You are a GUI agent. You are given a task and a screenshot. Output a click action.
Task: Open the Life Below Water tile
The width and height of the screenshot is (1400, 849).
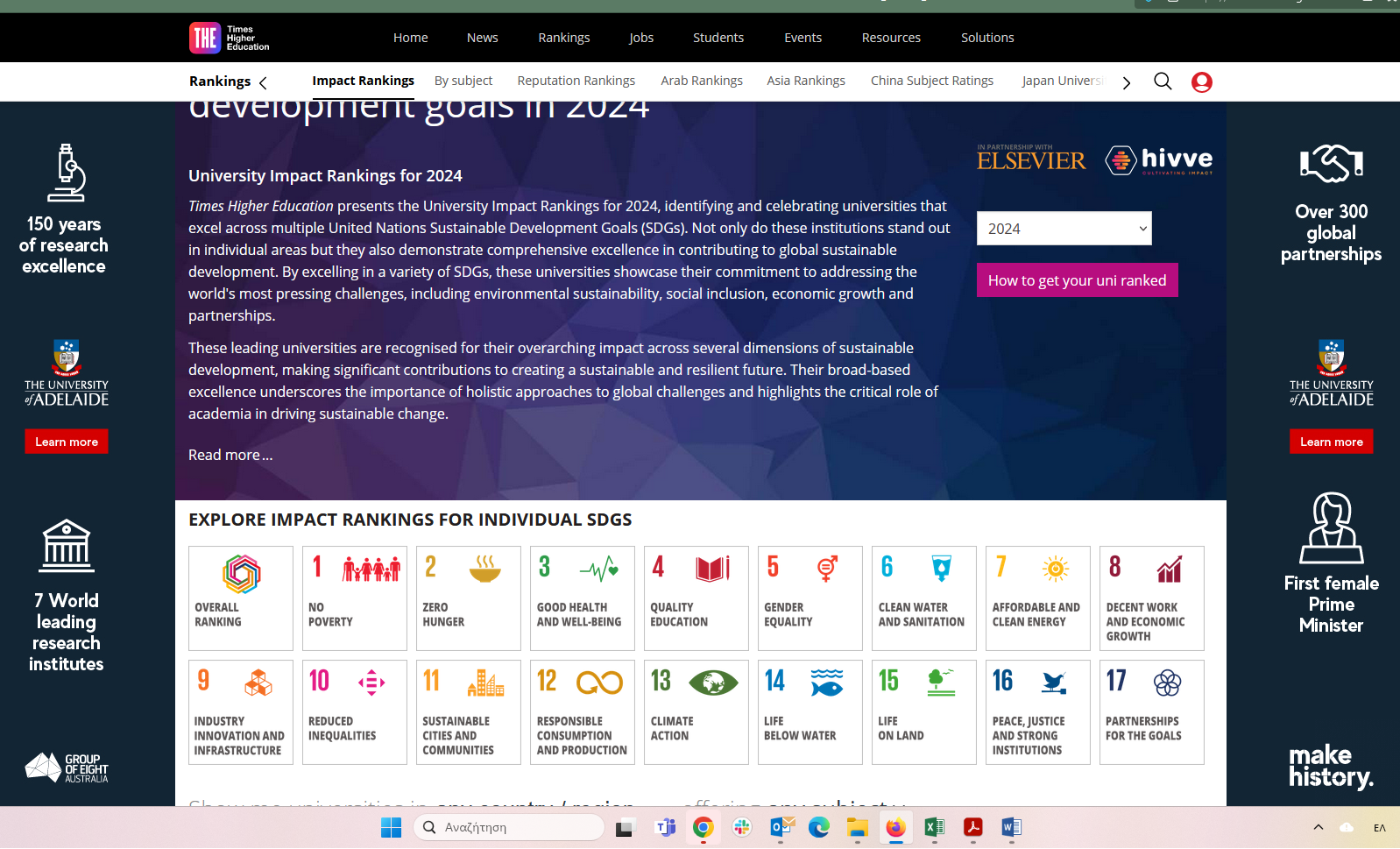click(810, 711)
